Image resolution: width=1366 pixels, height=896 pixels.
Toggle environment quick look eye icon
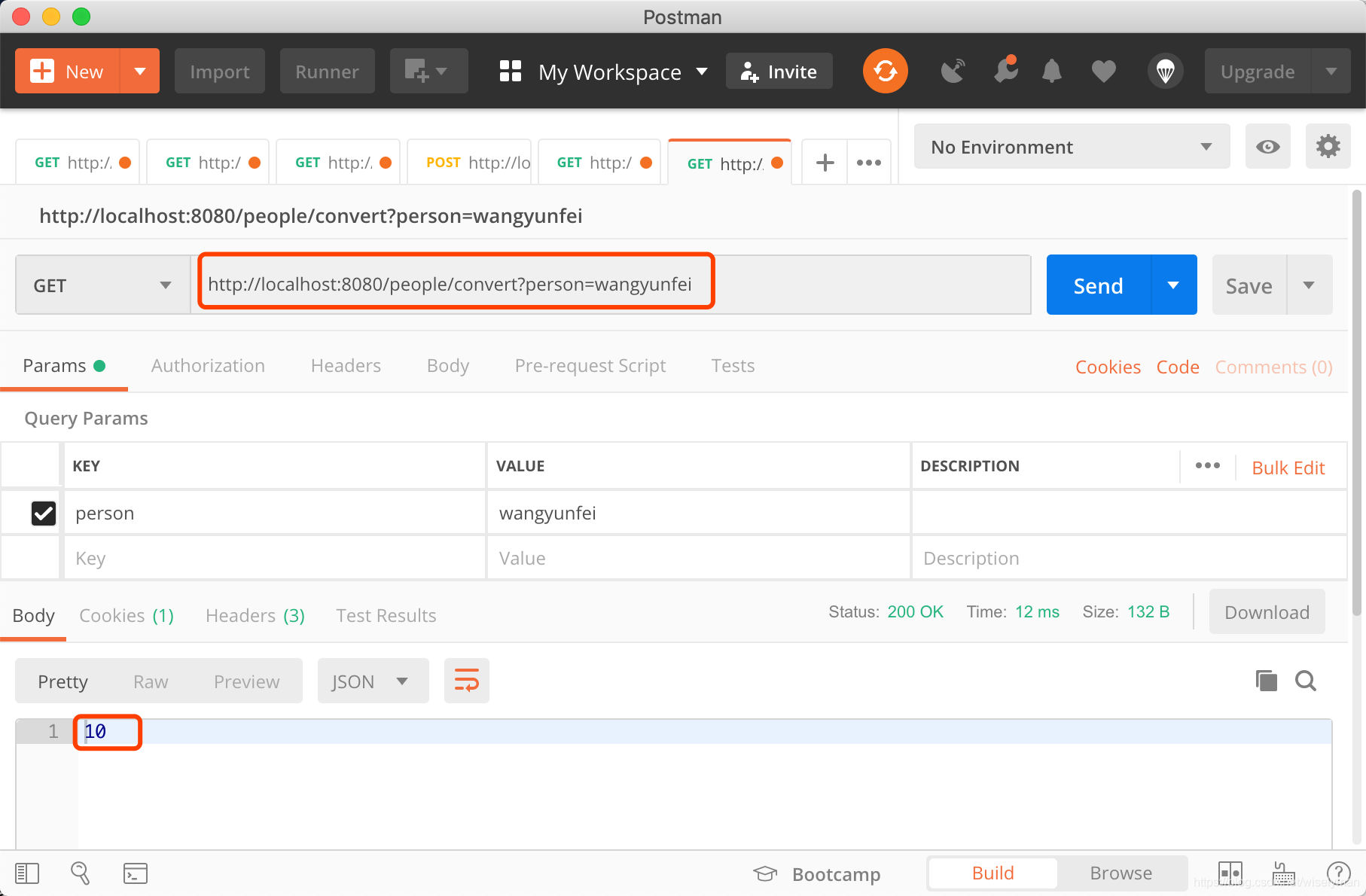click(x=1267, y=146)
